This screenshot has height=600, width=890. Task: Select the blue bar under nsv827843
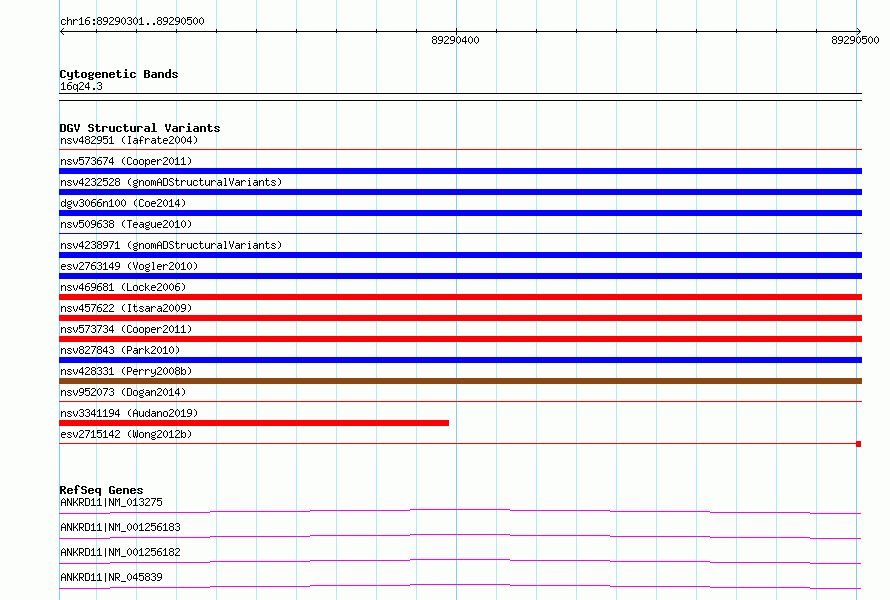pyautogui.click(x=460, y=360)
